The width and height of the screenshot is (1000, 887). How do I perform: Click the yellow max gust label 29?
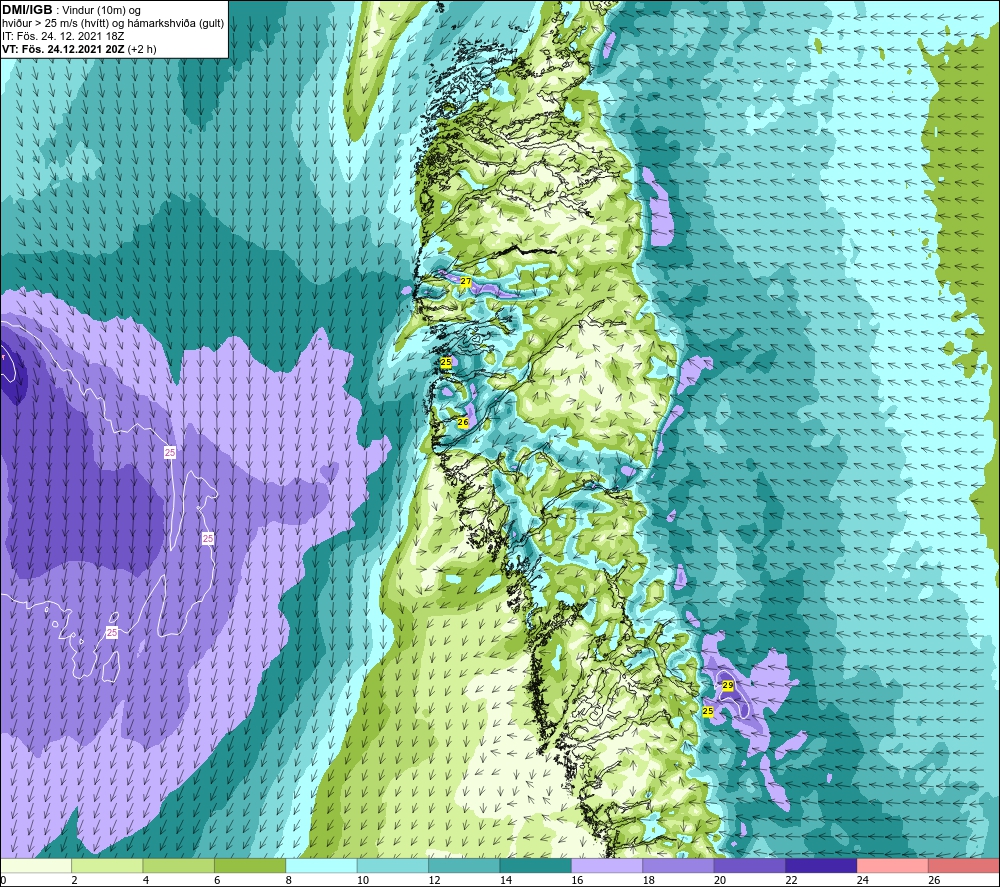[728, 685]
